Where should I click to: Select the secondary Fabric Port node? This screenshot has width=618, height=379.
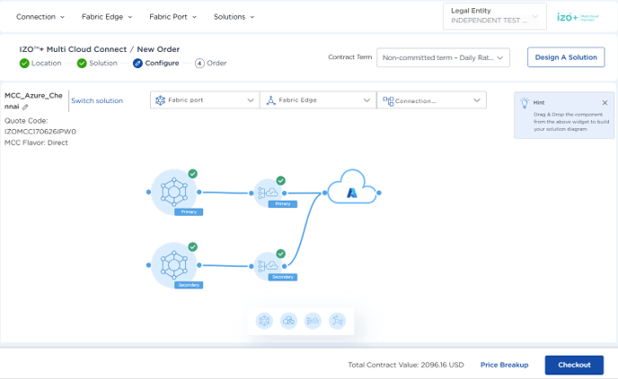tap(174, 265)
